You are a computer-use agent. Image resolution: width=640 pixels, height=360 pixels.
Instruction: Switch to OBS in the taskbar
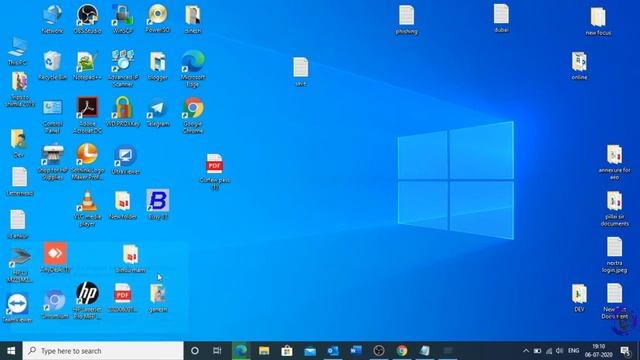[x=379, y=351]
